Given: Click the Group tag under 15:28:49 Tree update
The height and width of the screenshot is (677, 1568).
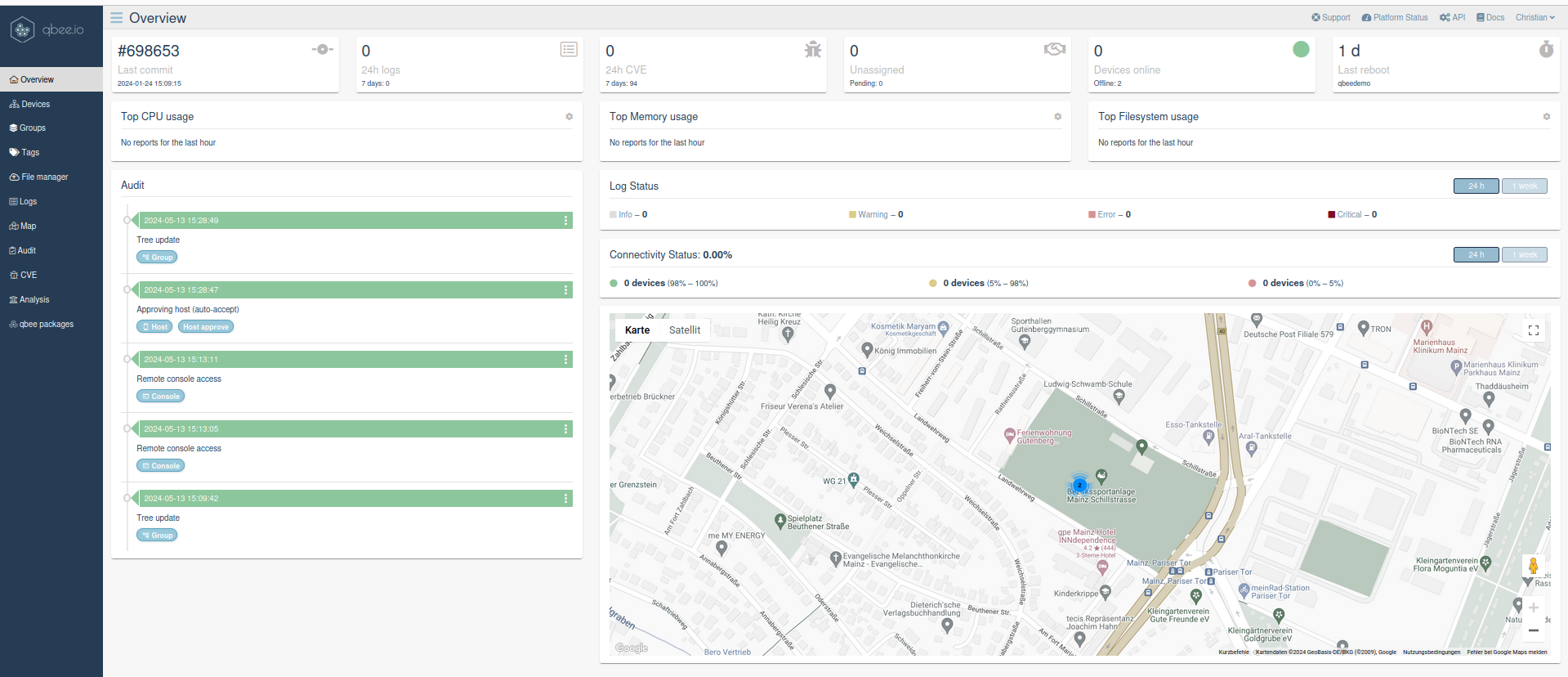Looking at the screenshot, I should click(x=157, y=258).
